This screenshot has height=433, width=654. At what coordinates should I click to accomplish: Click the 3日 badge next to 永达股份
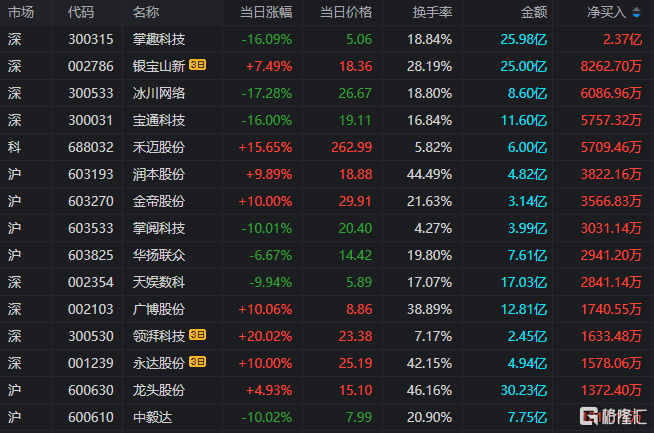click(197, 362)
